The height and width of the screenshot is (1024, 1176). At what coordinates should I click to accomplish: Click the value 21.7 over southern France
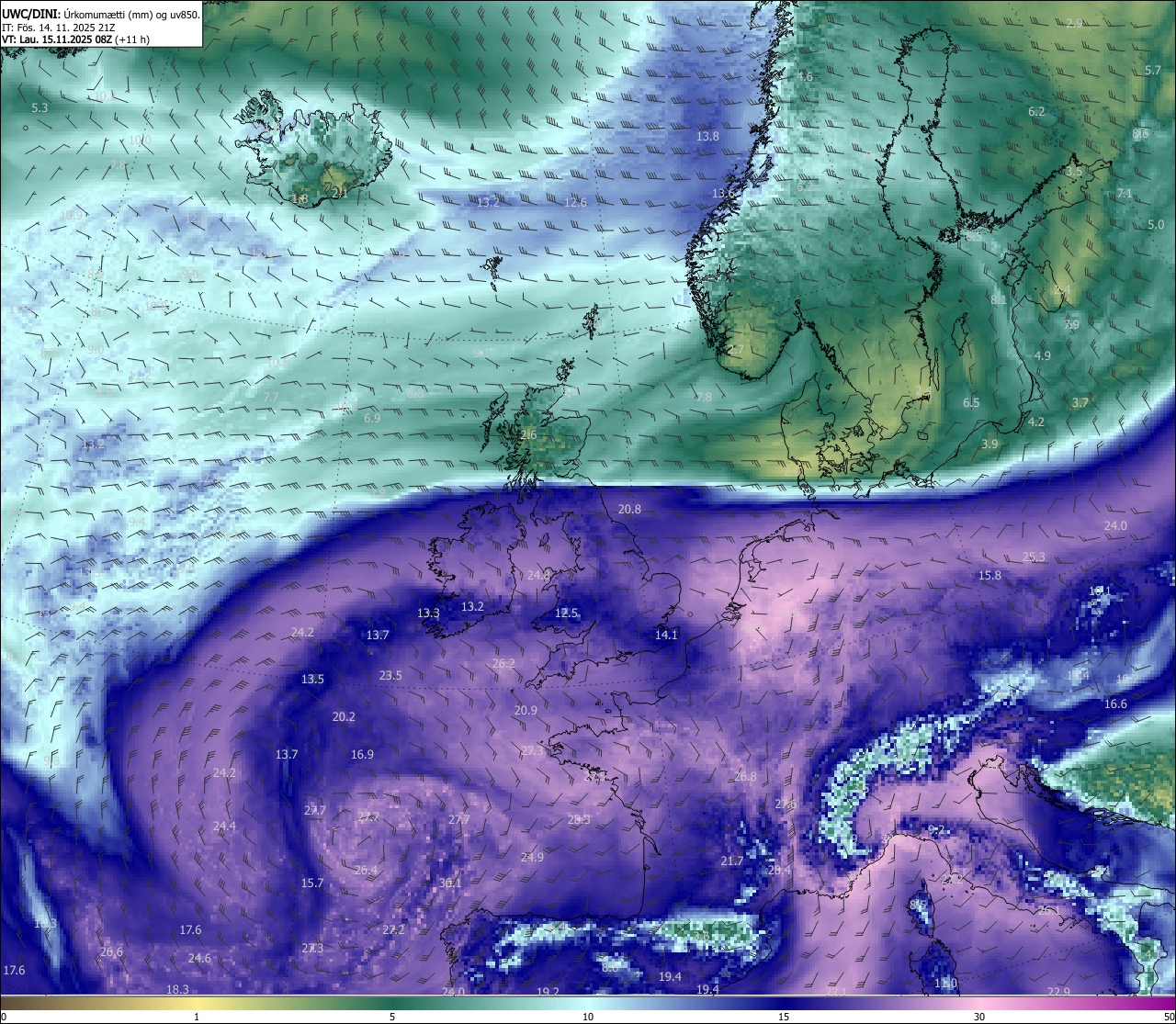(x=731, y=861)
